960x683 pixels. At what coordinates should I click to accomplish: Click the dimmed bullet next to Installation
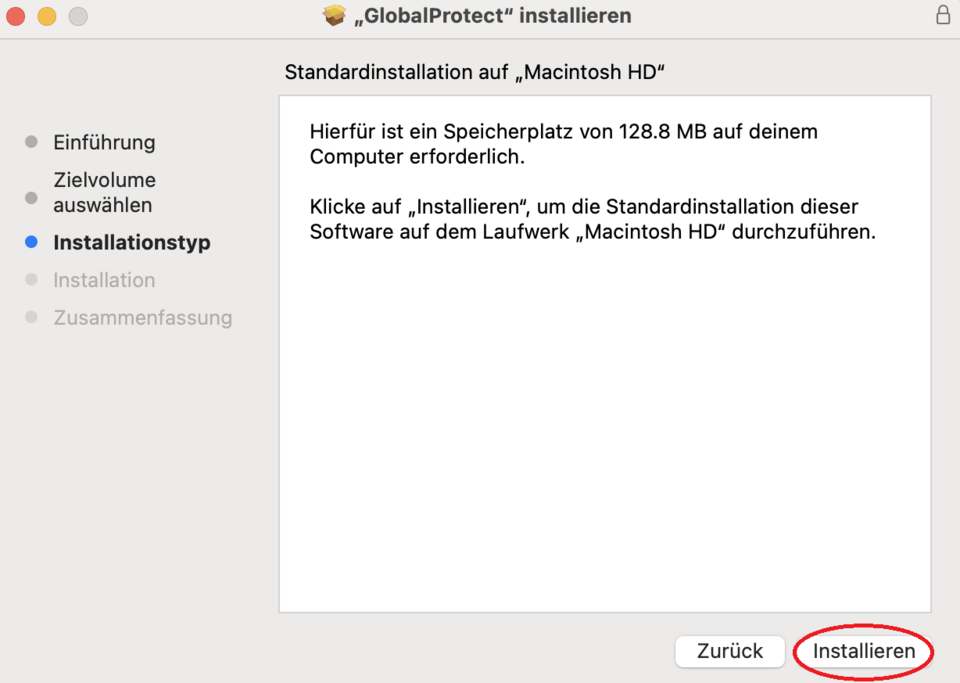31,280
